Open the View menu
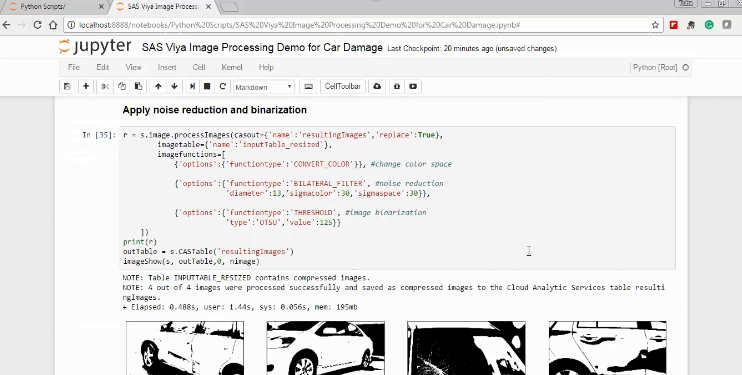This screenshot has height=375, width=742. (133, 67)
